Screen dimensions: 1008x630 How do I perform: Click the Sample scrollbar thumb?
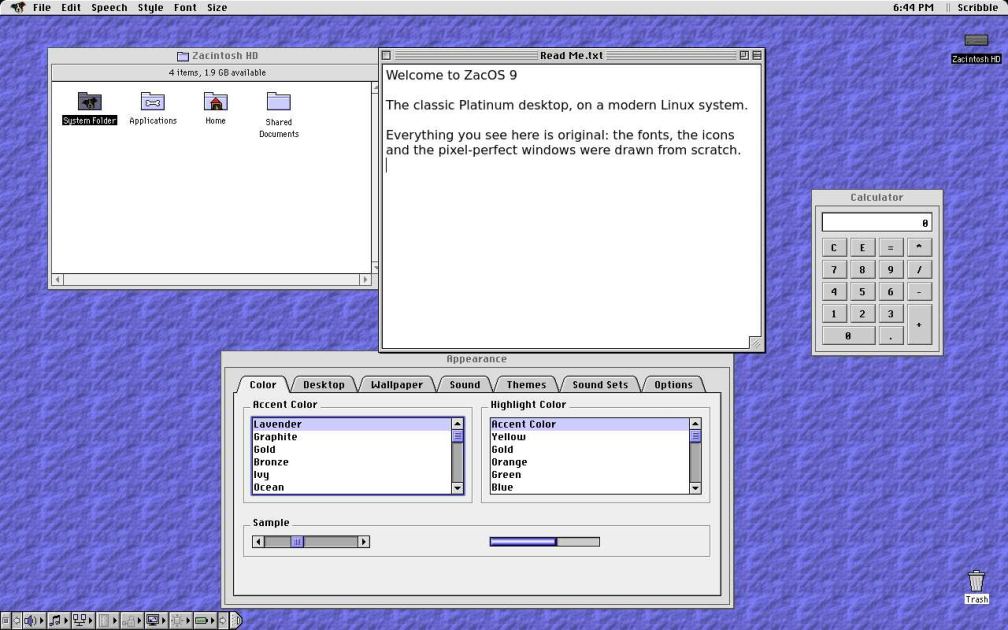[x=297, y=542]
